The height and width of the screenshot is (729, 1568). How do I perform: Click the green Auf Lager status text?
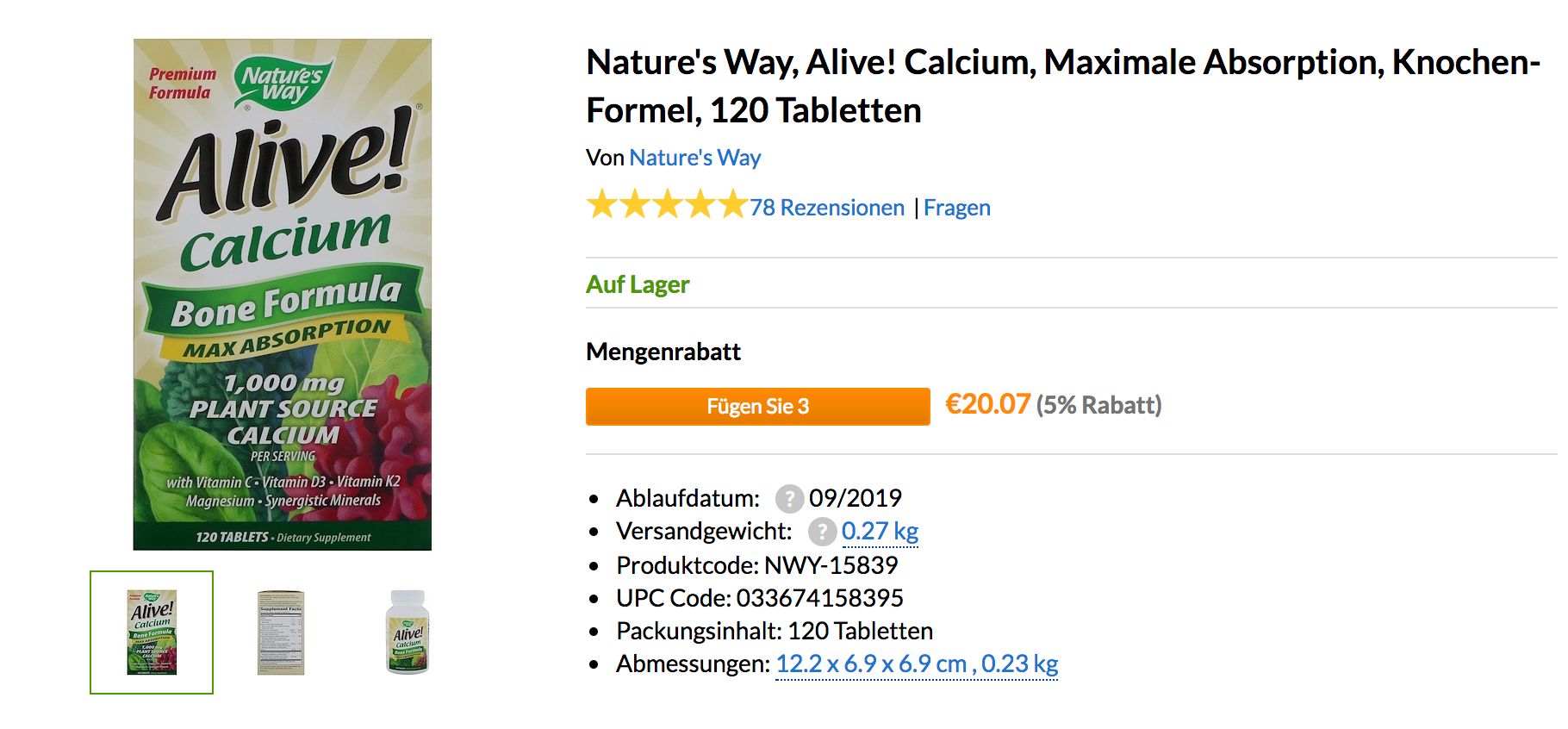(638, 284)
